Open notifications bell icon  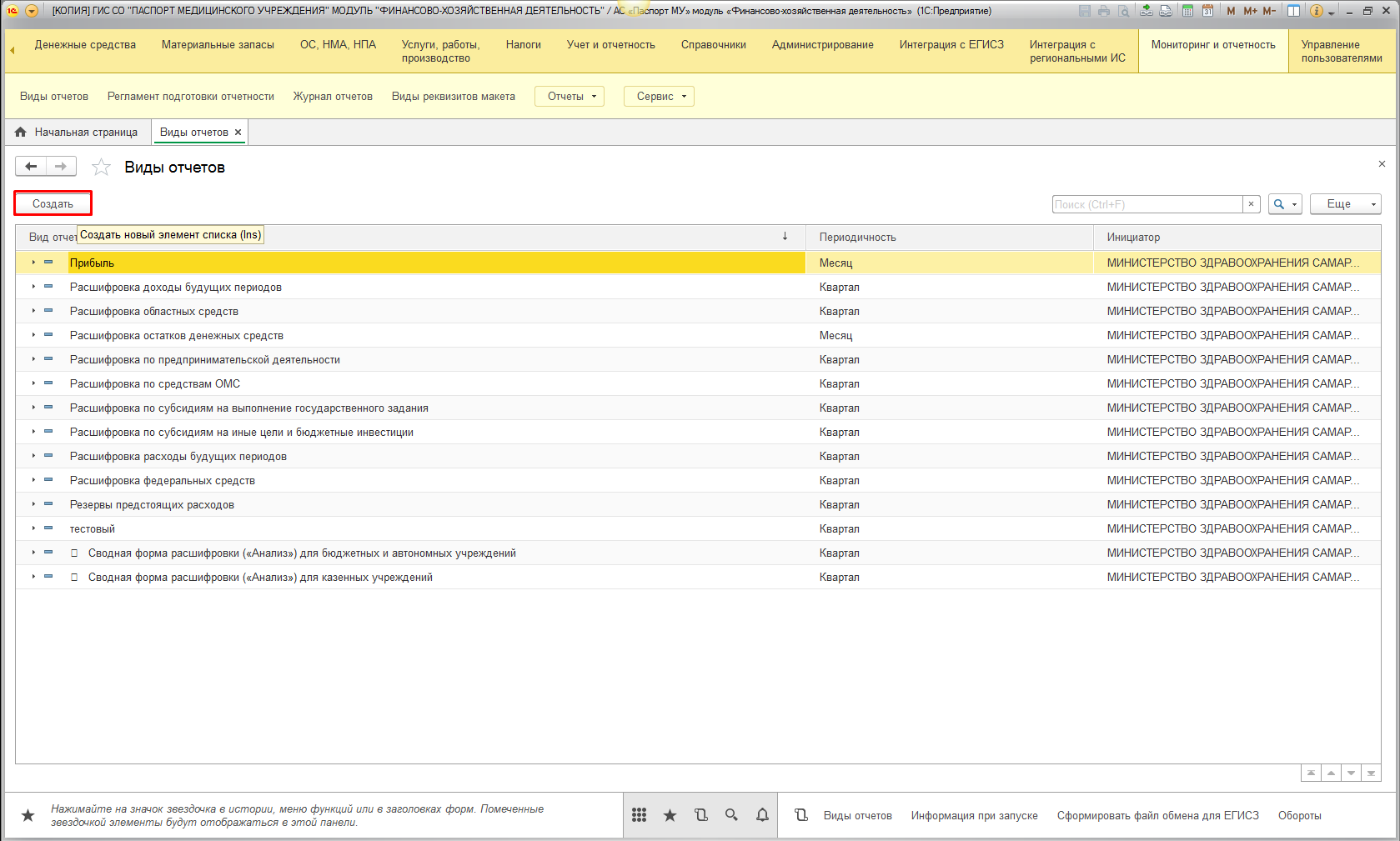762,815
